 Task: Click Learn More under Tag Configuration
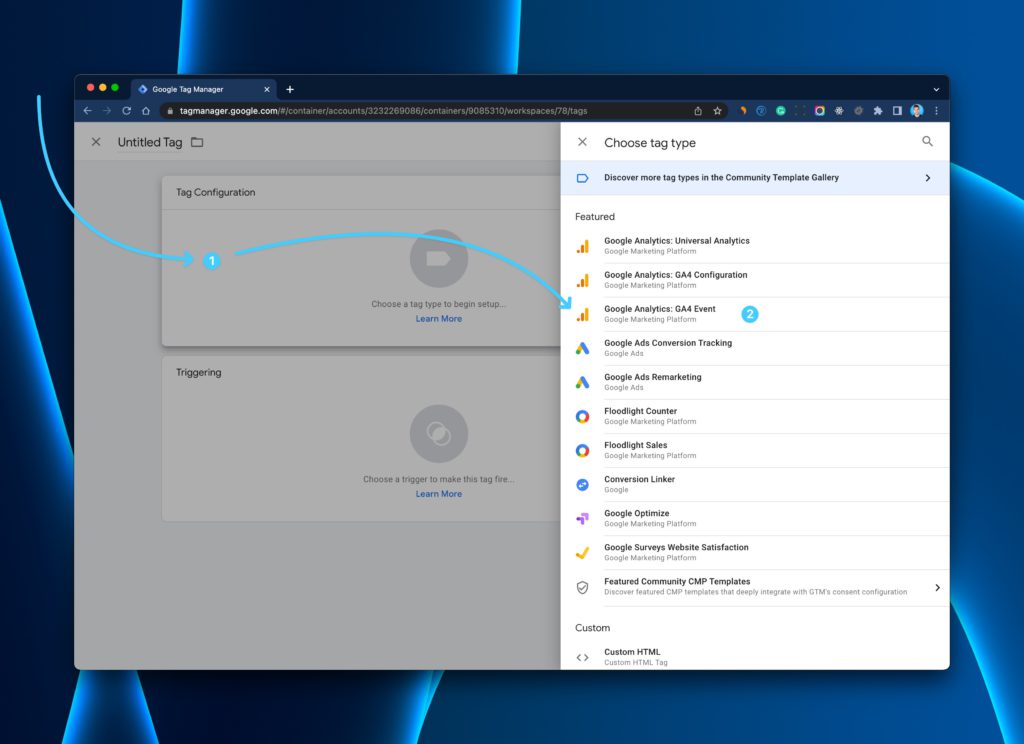click(x=439, y=319)
